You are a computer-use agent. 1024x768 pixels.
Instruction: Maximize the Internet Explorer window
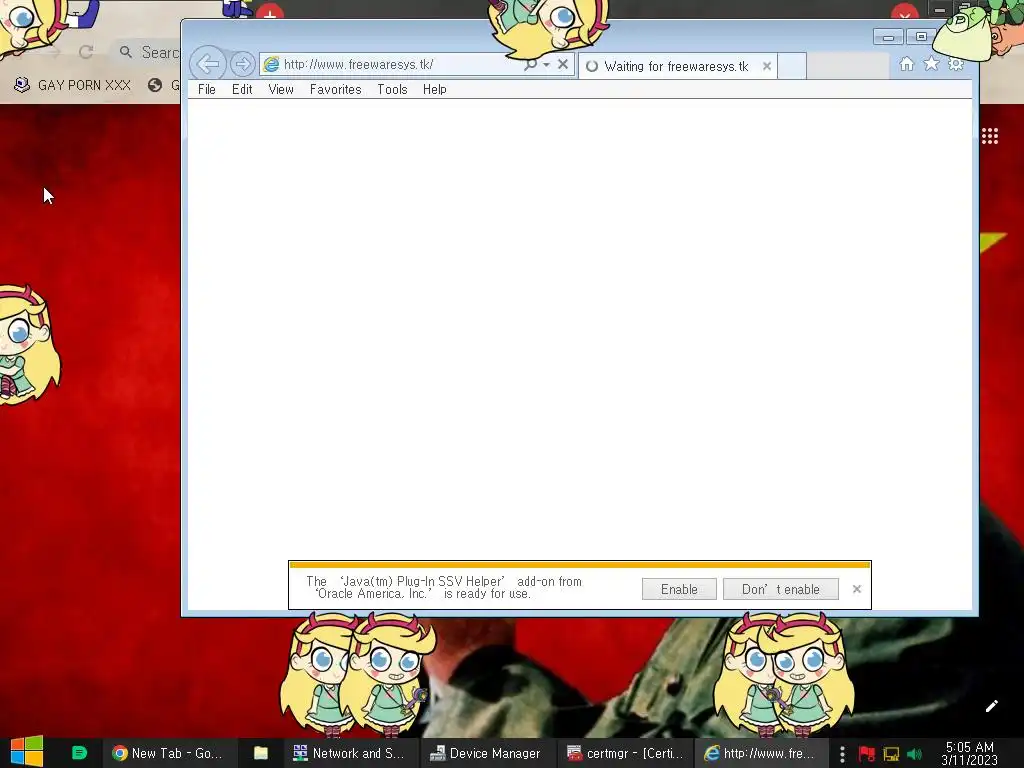(921, 37)
